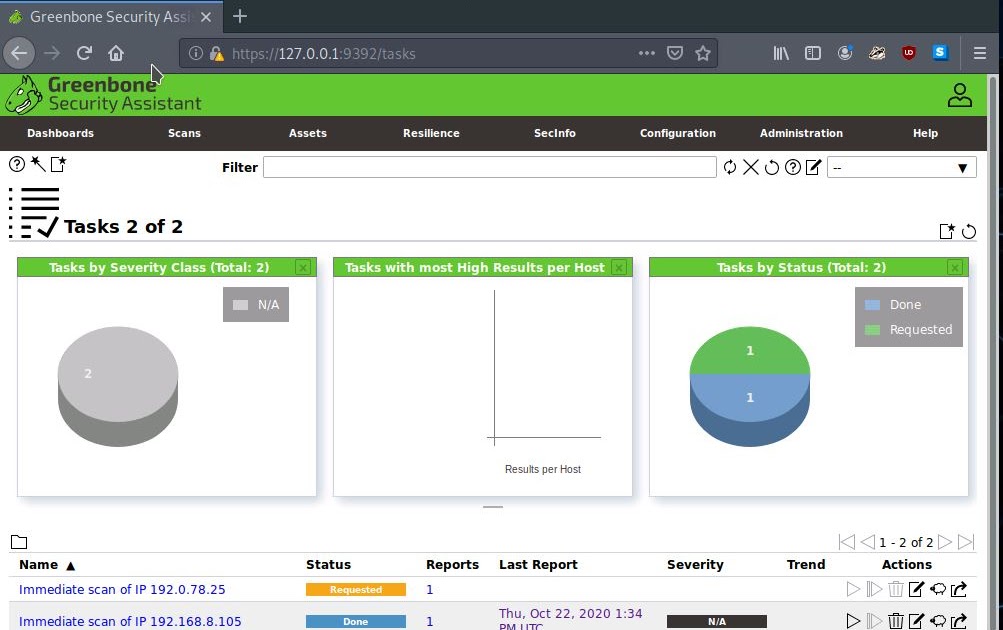This screenshot has height=630, width=1003.
Task: Edit filter using the pencil icon
Action: pyautogui.click(x=814, y=168)
